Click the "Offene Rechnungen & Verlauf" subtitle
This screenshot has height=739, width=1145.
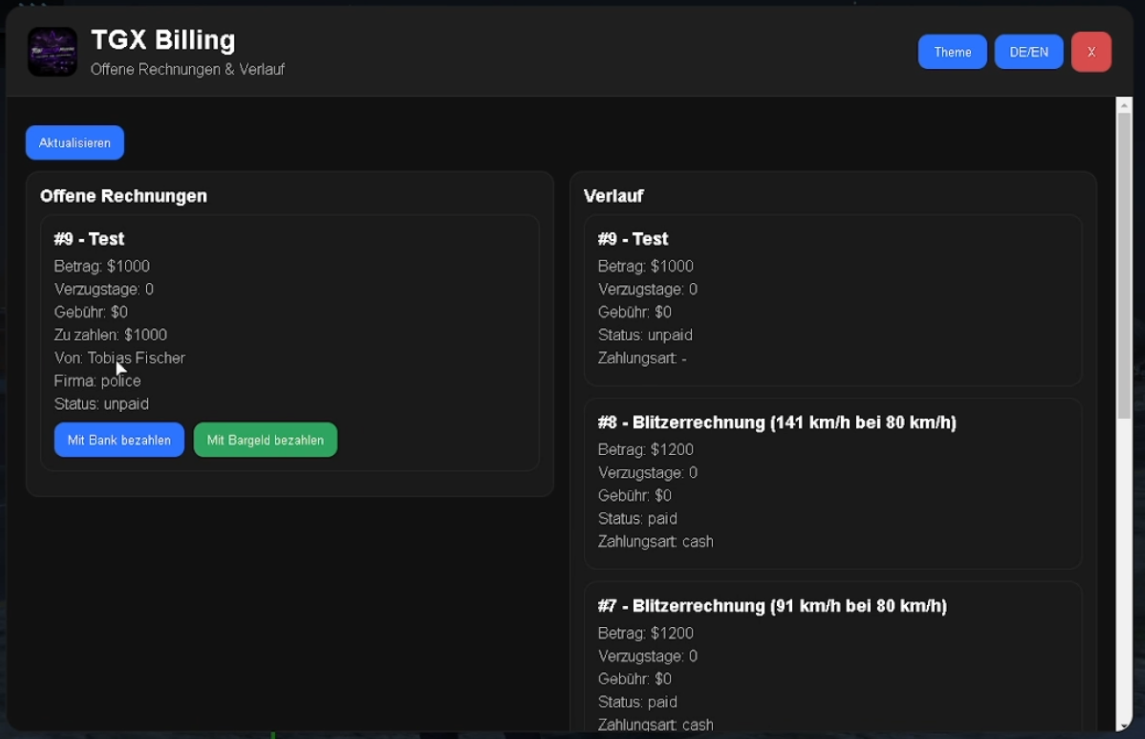pos(188,69)
